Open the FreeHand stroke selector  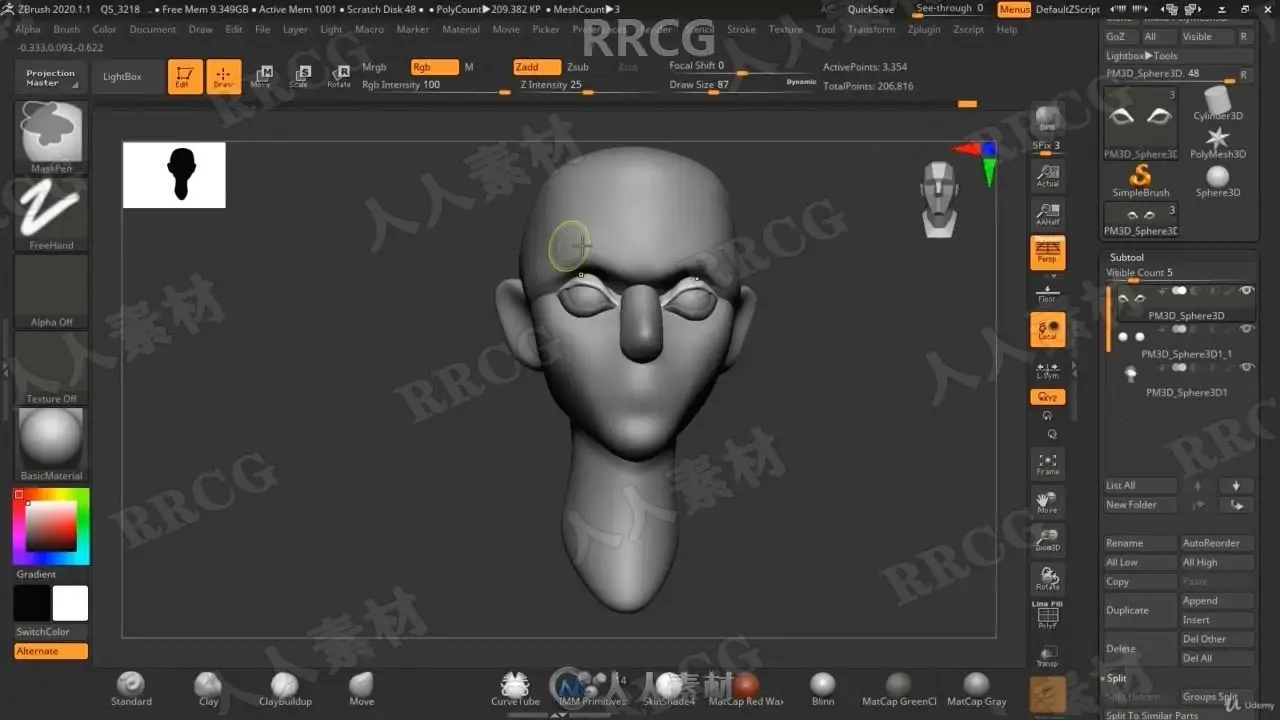tap(51, 214)
